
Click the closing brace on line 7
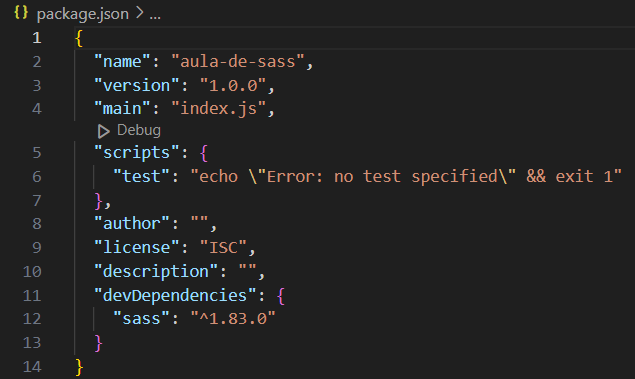pos(98,201)
